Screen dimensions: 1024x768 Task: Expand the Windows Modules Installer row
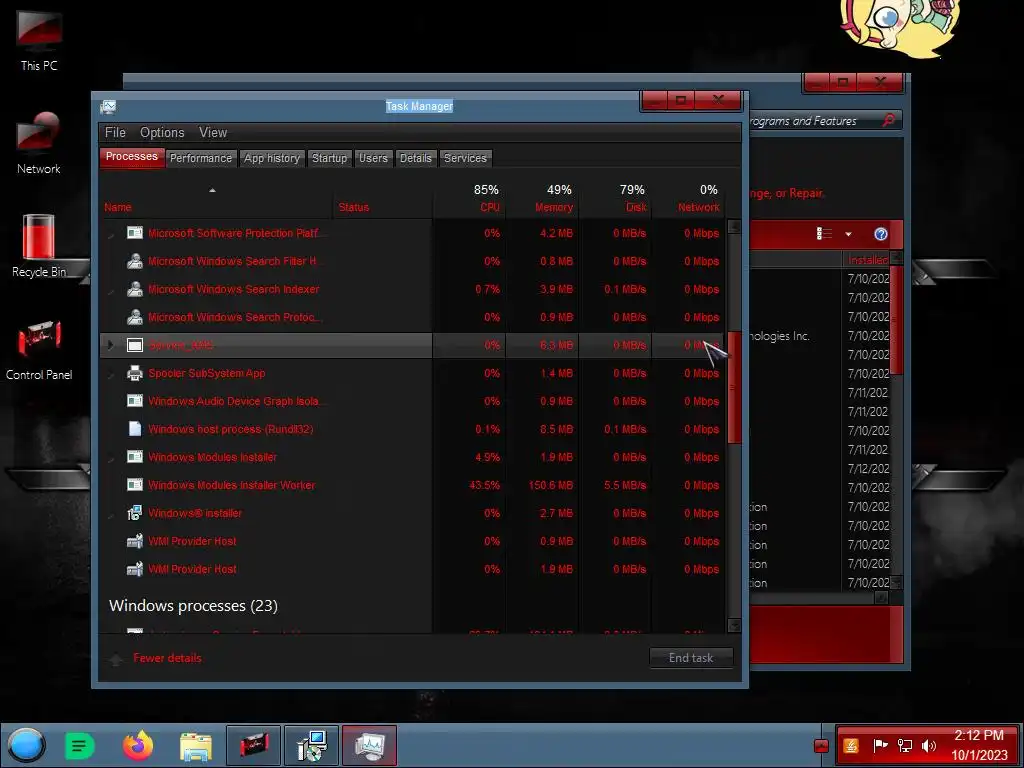click(111, 458)
